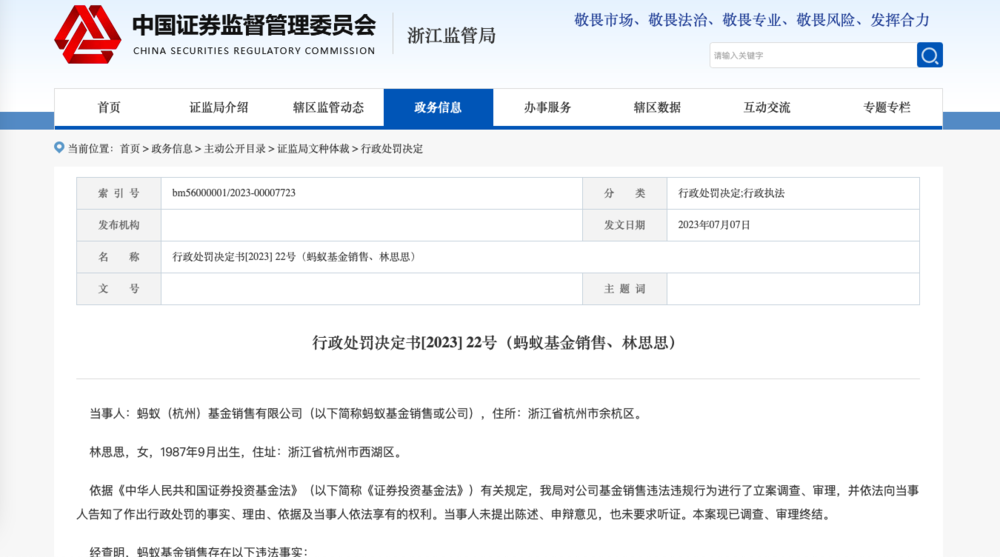The height and width of the screenshot is (557, 1000).
Task: Click 主动公开目录 breadcrumb link
Action: (235, 149)
